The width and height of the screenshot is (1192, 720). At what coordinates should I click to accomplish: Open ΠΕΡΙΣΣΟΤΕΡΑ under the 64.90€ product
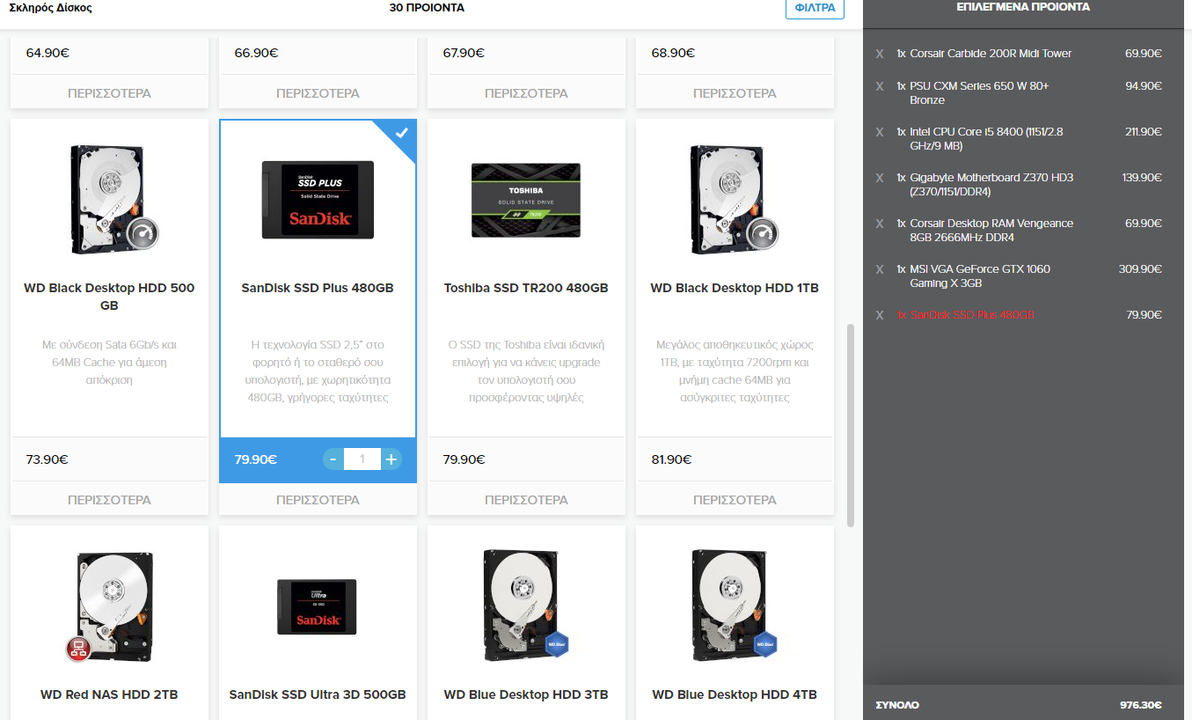109,93
